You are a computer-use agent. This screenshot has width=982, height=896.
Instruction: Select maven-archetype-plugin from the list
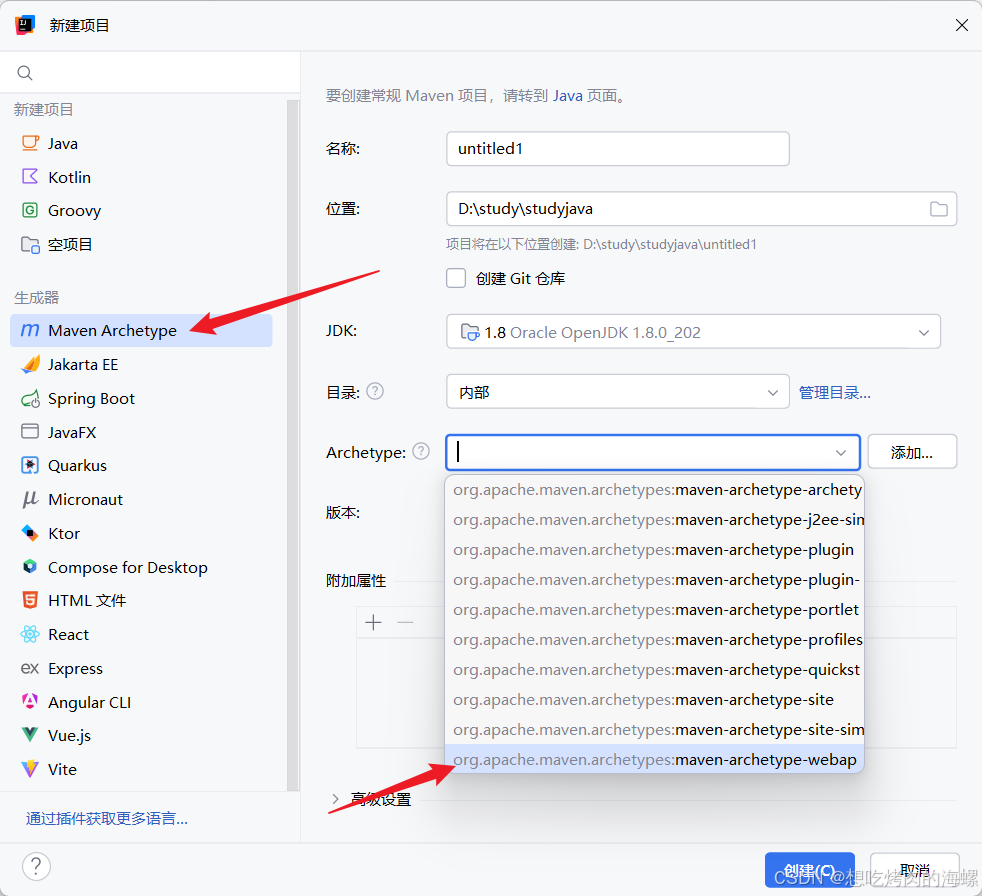[654, 550]
